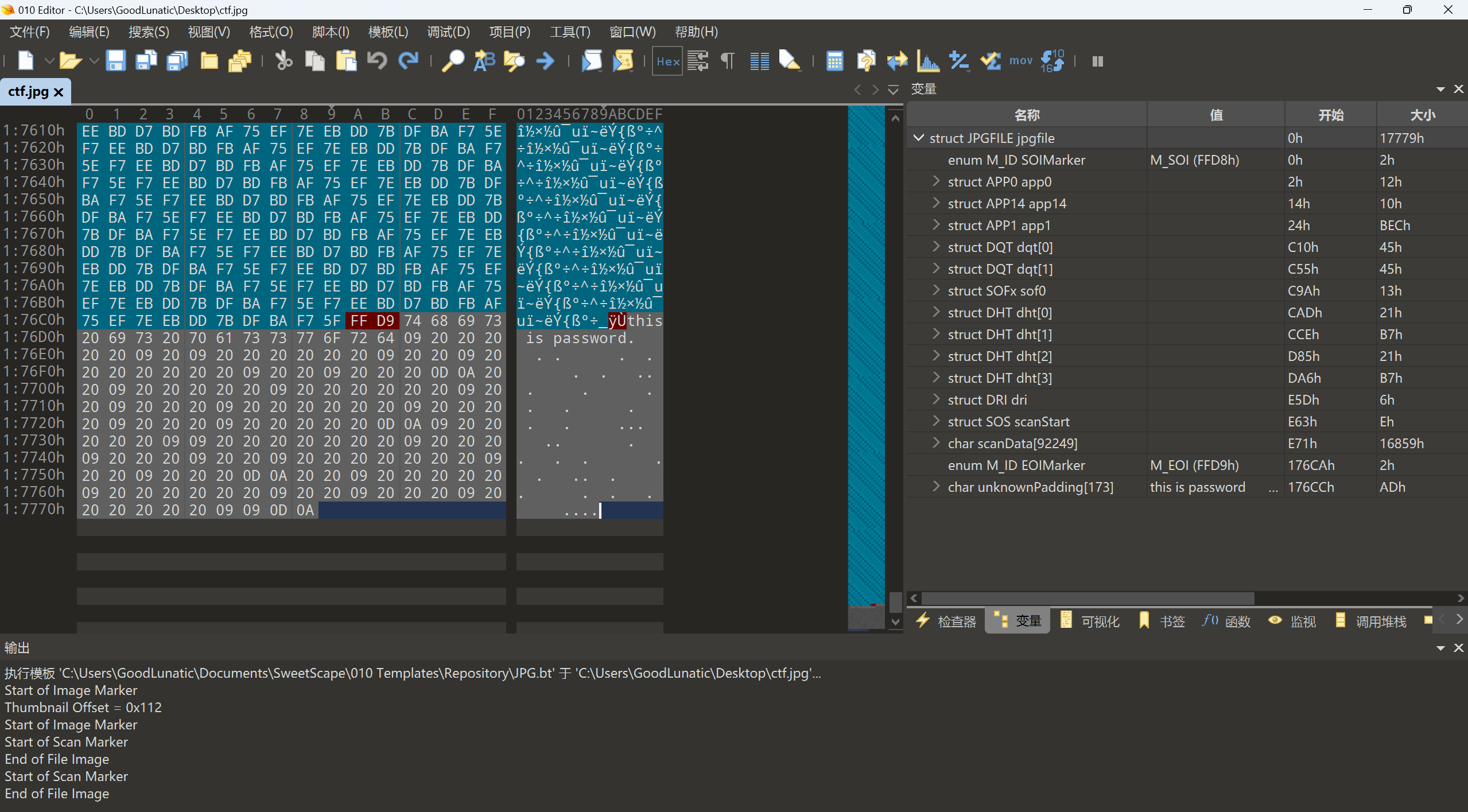This screenshot has height=812, width=1468.
Task: Select enum M_ID EOIMarker row
Action: tap(1187, 465)
